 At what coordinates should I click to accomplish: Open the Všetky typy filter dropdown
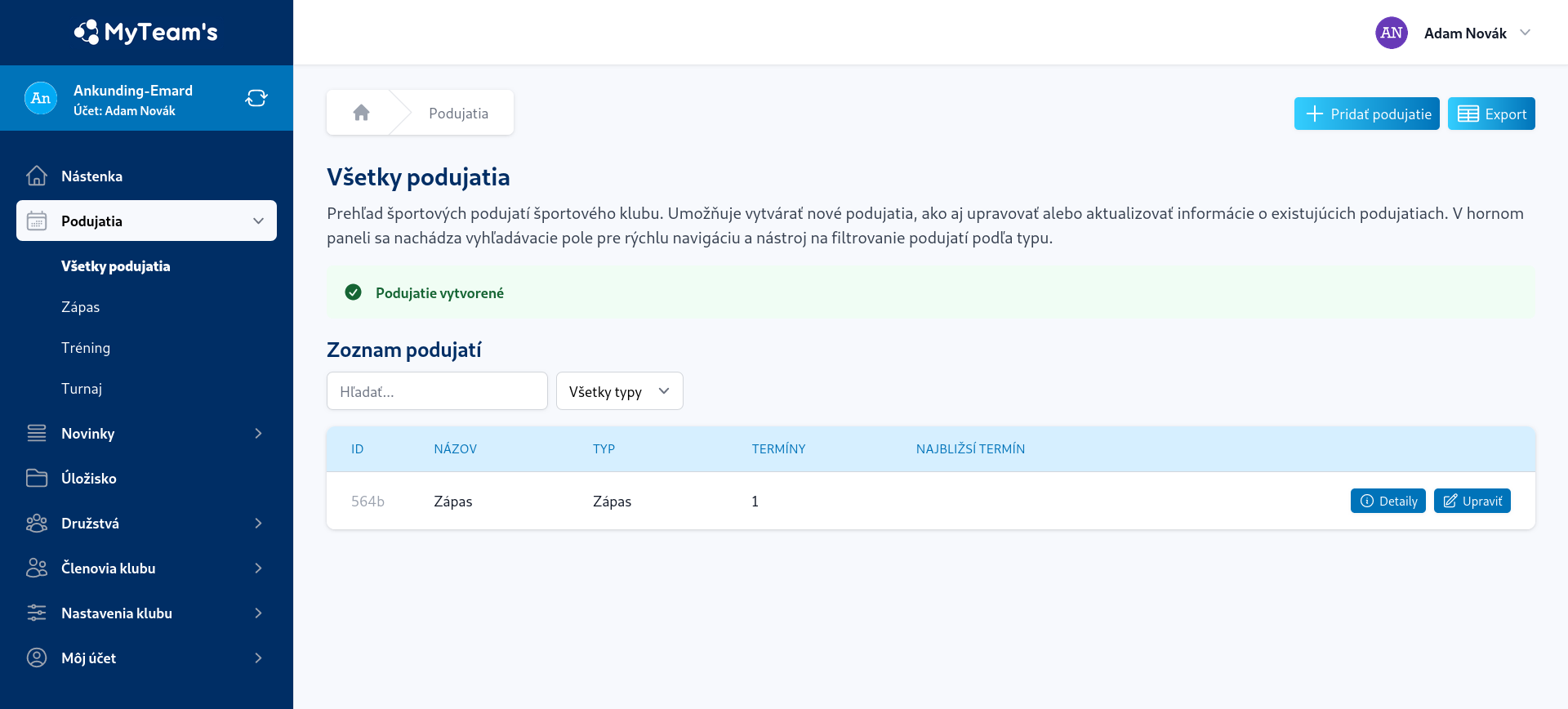coord(618,391)
